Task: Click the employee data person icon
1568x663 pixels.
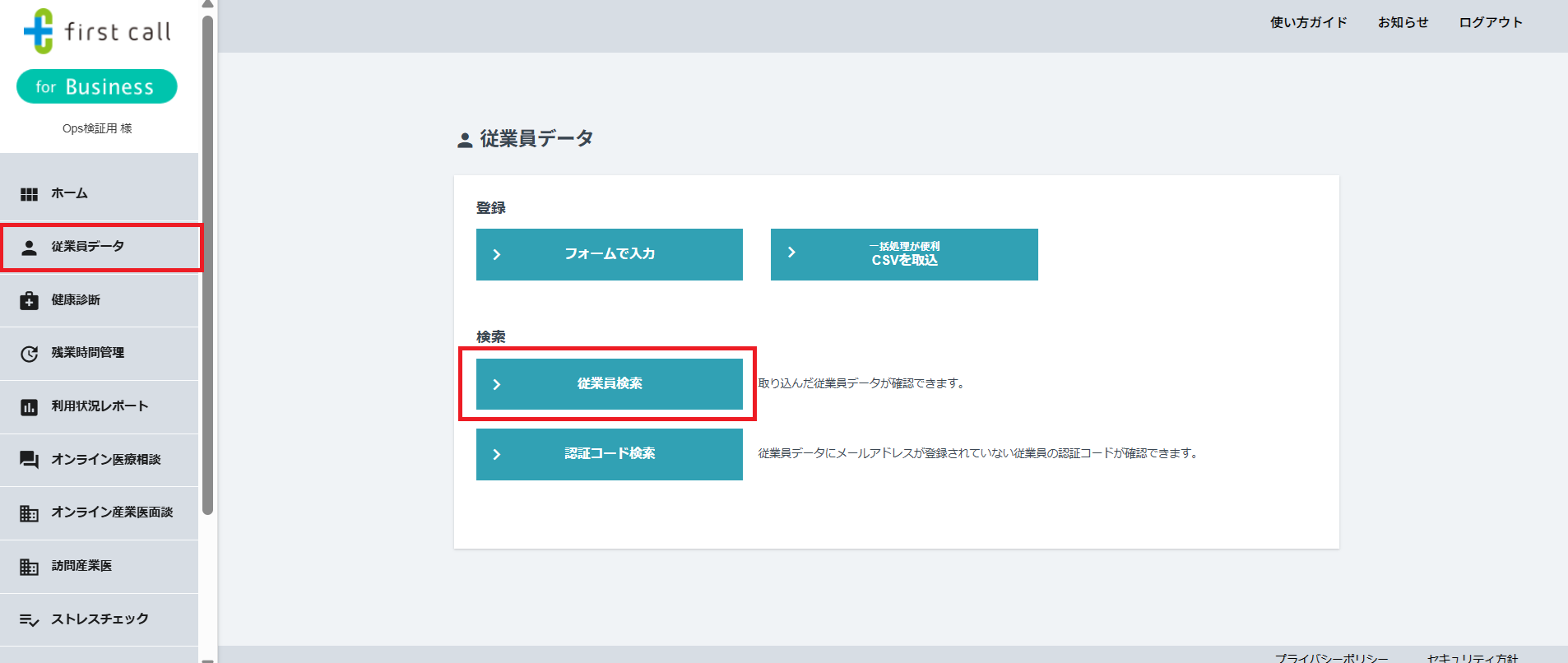Action: [x=29, y=248]
